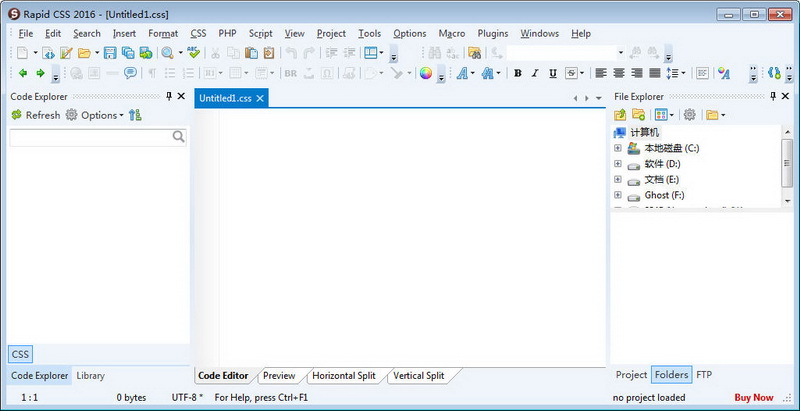Screen dimensions: 800x411
Task: Select the 软件 (D:) drive
Action: [663, 164]
